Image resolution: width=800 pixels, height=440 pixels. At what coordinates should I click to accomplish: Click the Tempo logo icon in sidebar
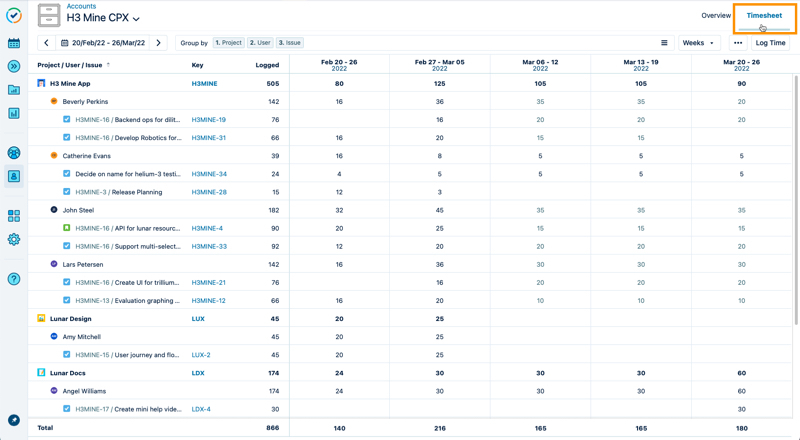[x=14, y=16]
